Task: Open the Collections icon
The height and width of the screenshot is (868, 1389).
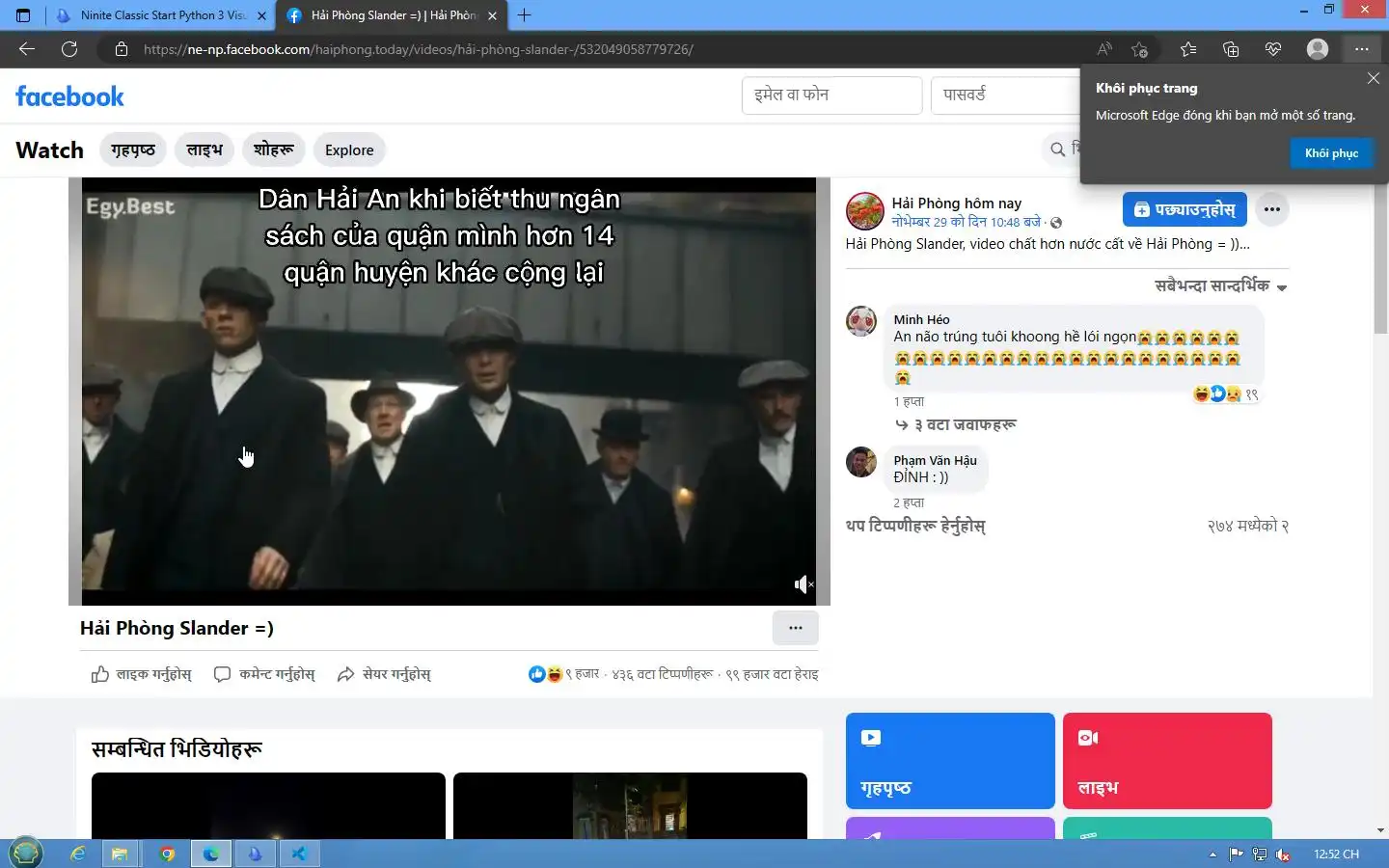Action: pos(1231,49)
